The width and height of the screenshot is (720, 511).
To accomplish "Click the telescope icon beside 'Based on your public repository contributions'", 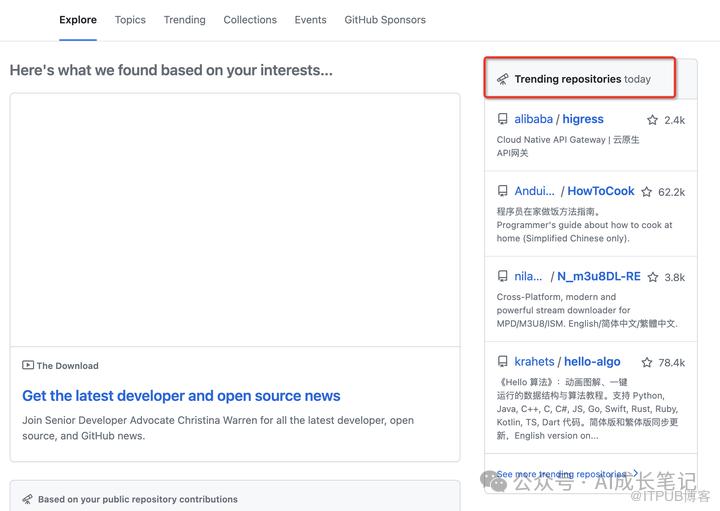I will coord(28,499).
